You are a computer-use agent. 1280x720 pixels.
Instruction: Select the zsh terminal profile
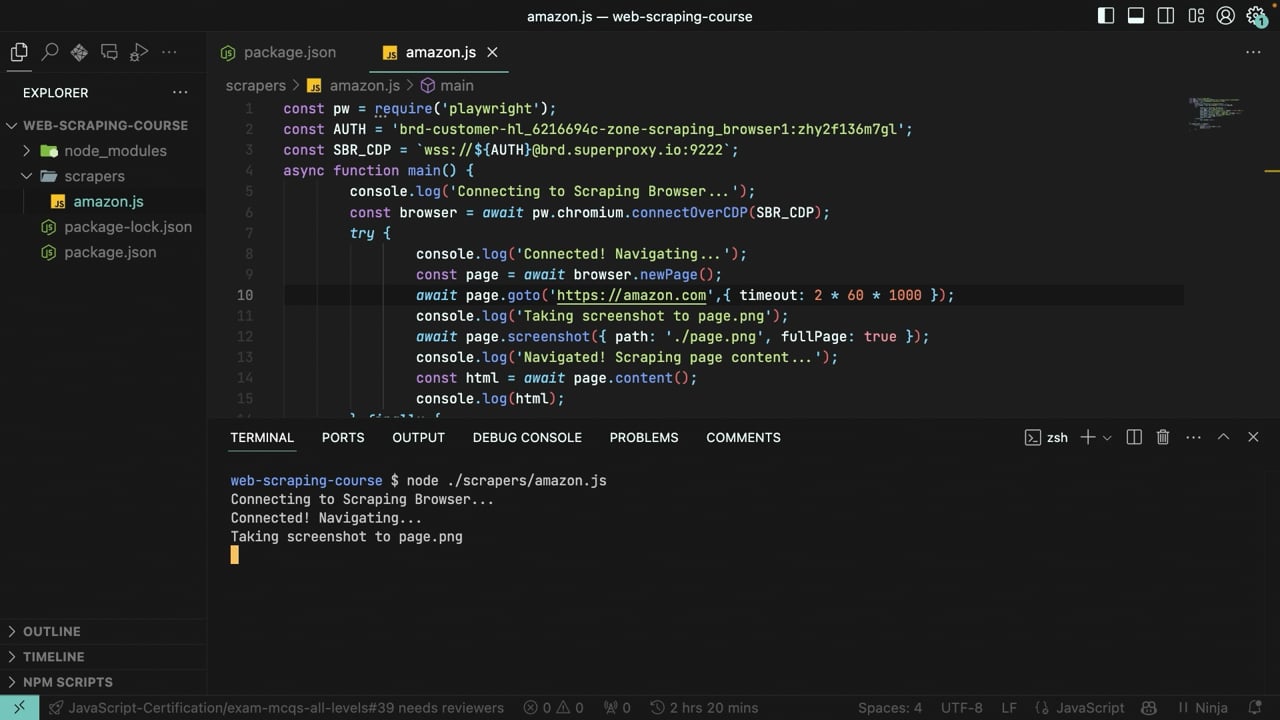click(1046, 437)
